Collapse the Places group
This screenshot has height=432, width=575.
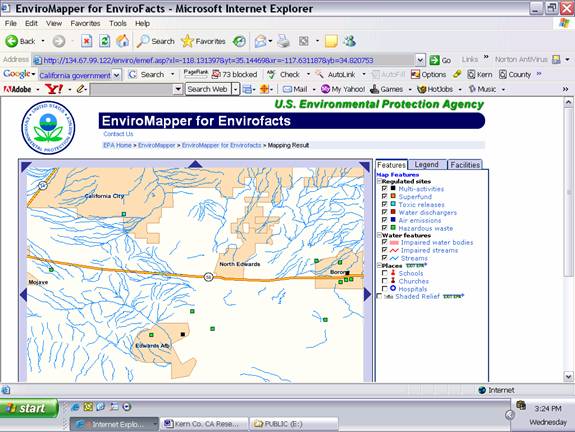point(380,266)
